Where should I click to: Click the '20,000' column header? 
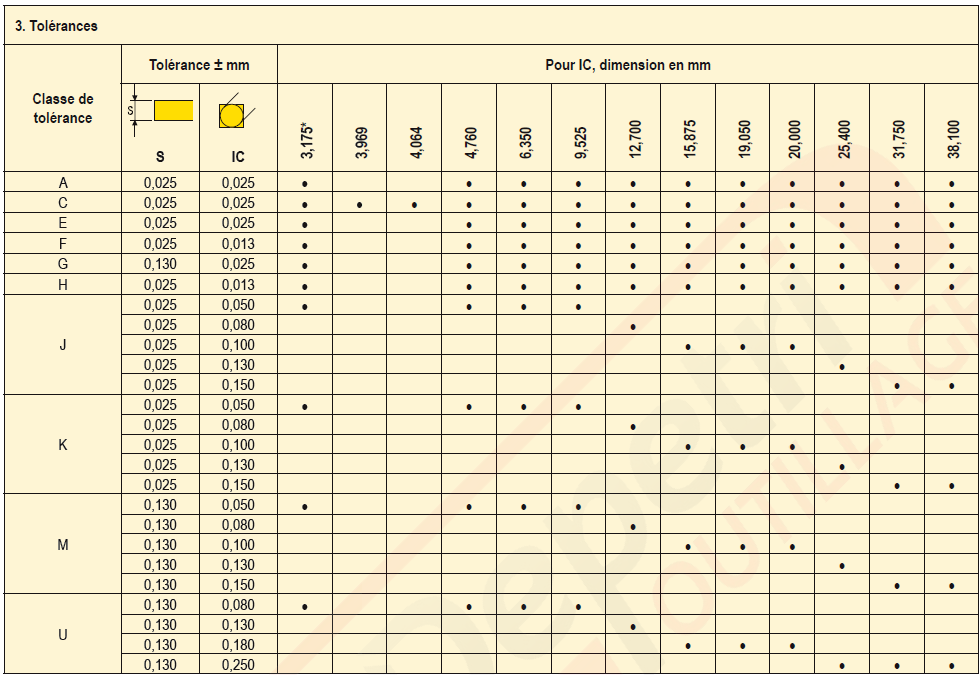(x=794, y=140)
